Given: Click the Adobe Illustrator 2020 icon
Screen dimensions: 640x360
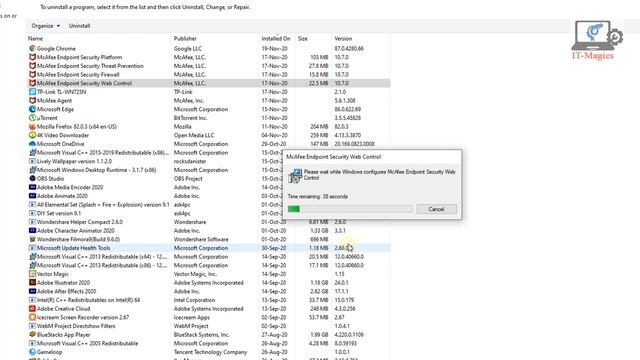Looking at the screenshot, I should [32, 282].
